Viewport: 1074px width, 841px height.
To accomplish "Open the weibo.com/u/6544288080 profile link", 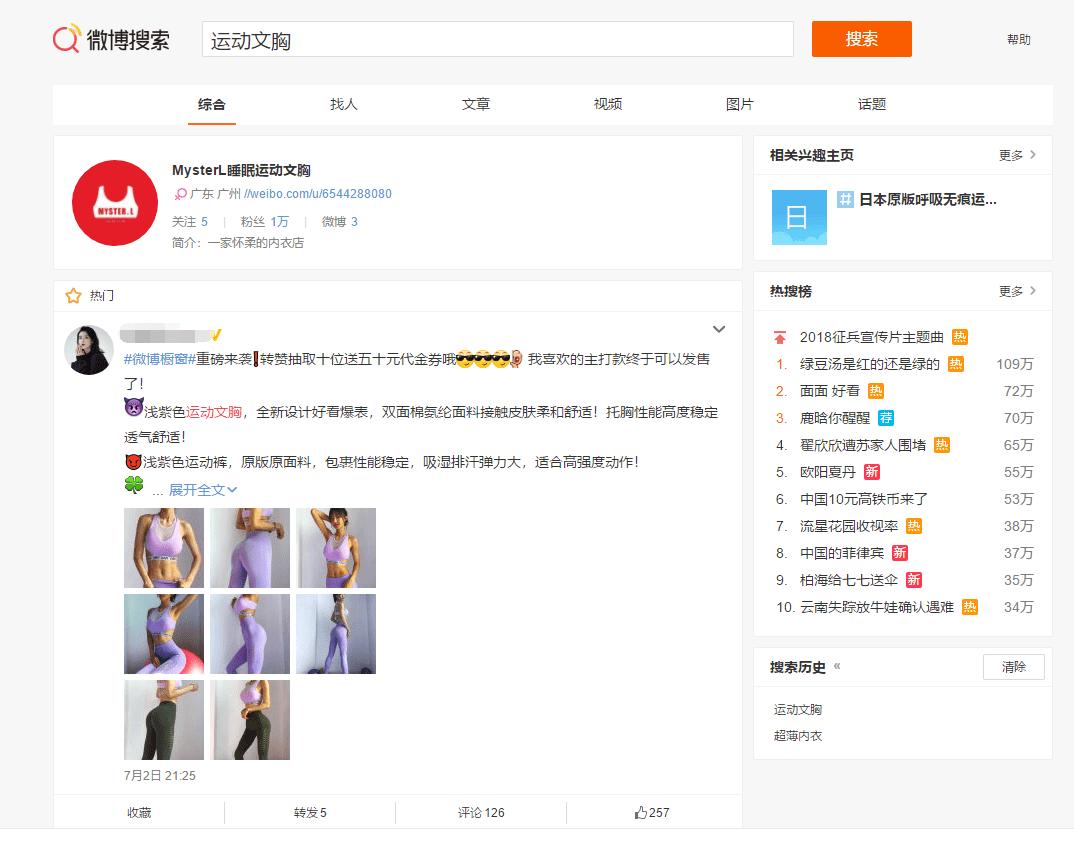I will tap(320, 195).
